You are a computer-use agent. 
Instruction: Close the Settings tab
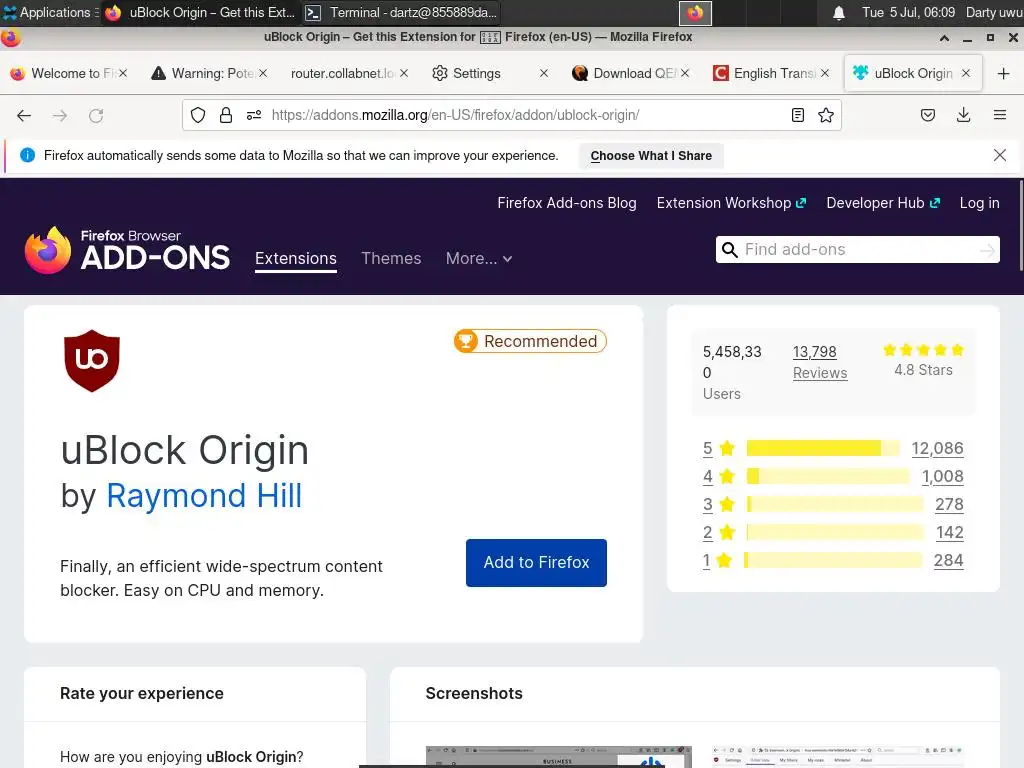[544, 73]
